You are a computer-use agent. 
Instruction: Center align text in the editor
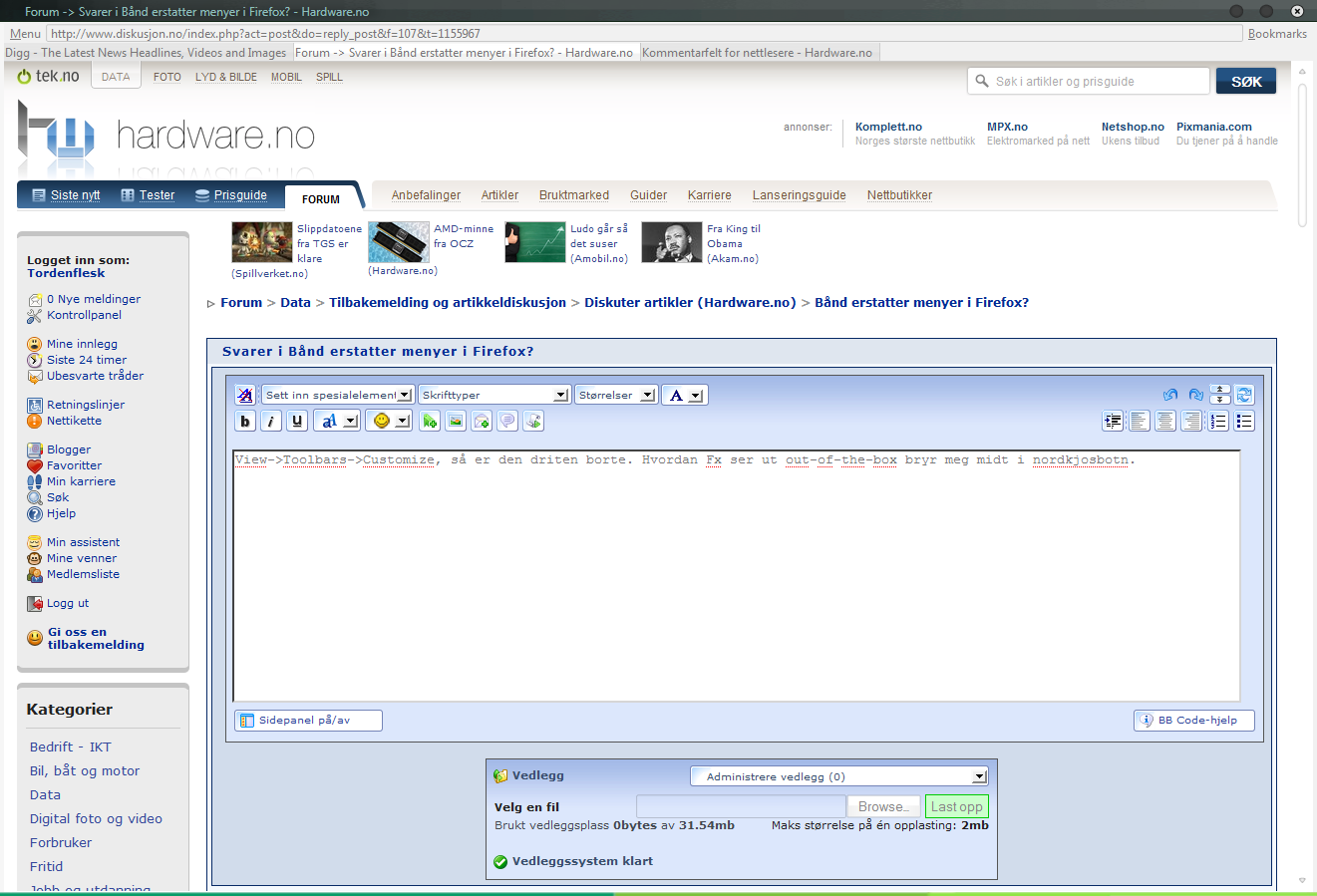pyautogui.click(x=1165, y=421)
